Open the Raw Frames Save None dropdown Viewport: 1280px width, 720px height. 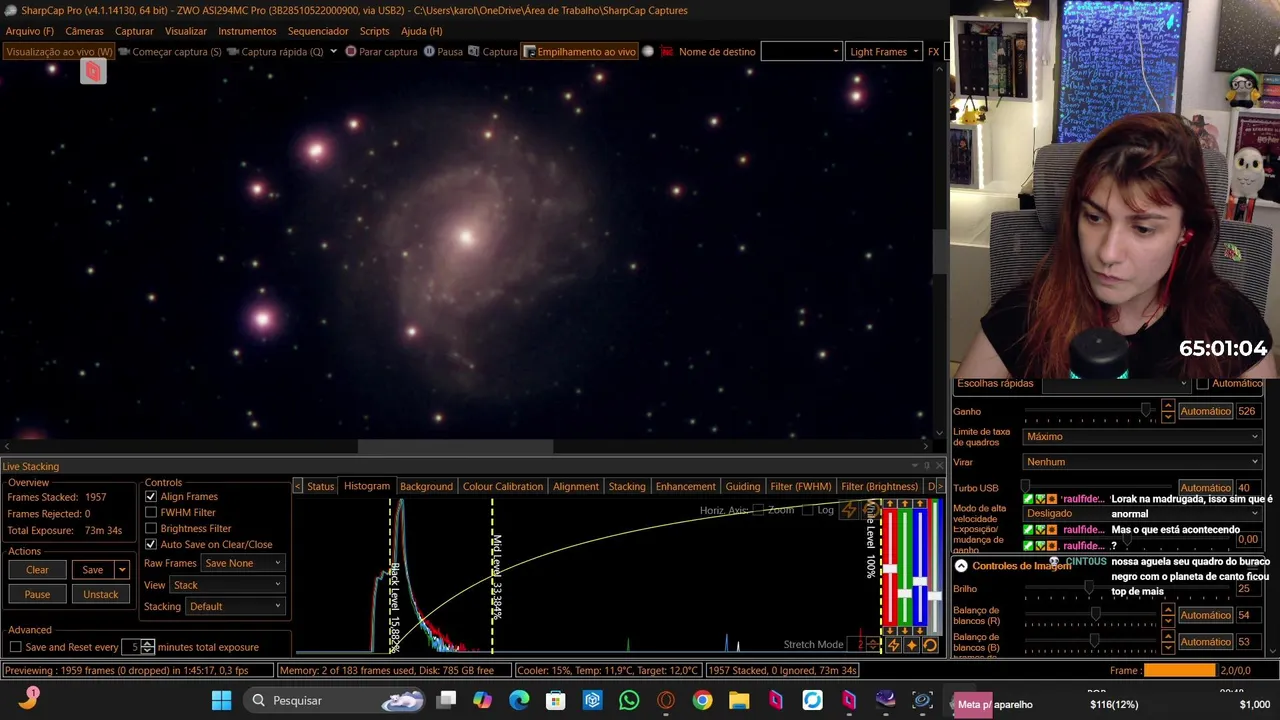[243, 563]
